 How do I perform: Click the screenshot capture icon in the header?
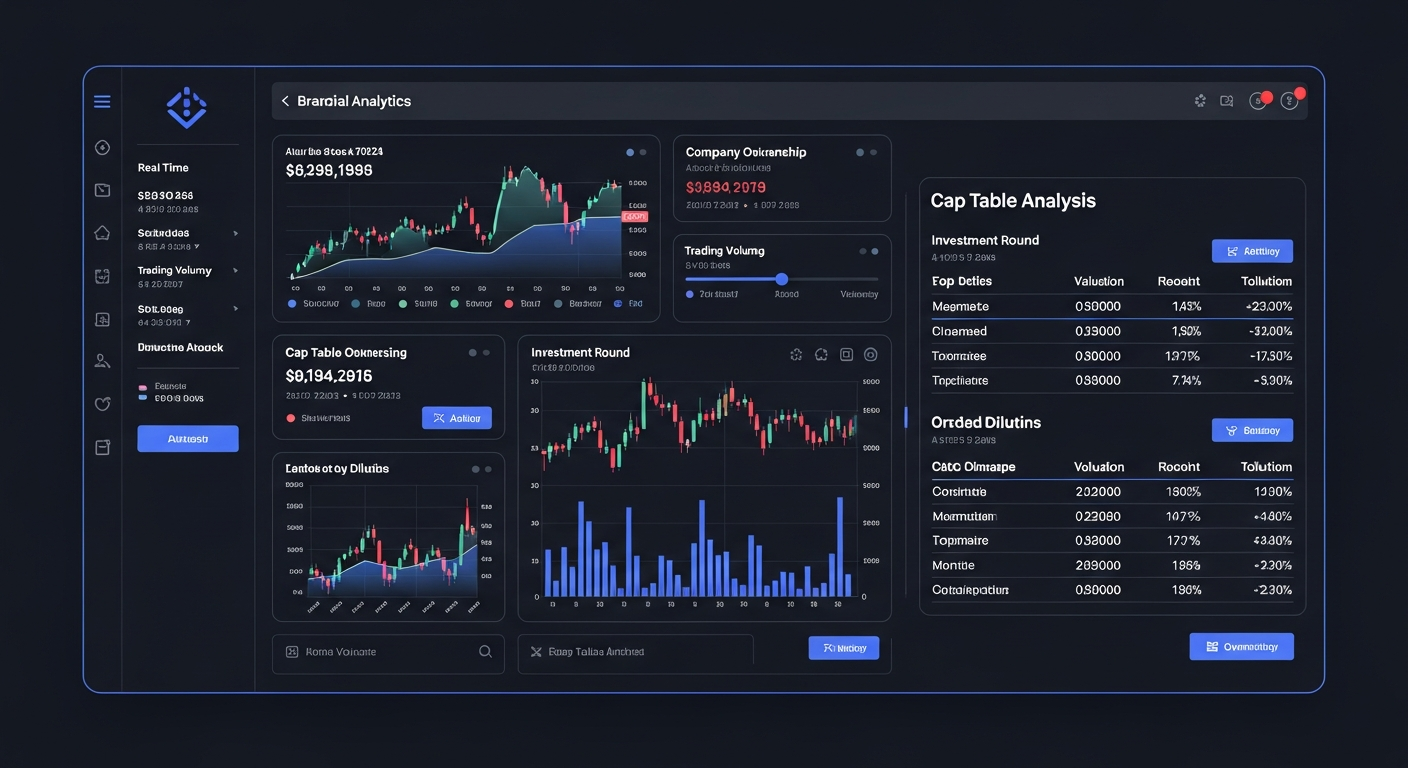click(x=1227, y=100)
